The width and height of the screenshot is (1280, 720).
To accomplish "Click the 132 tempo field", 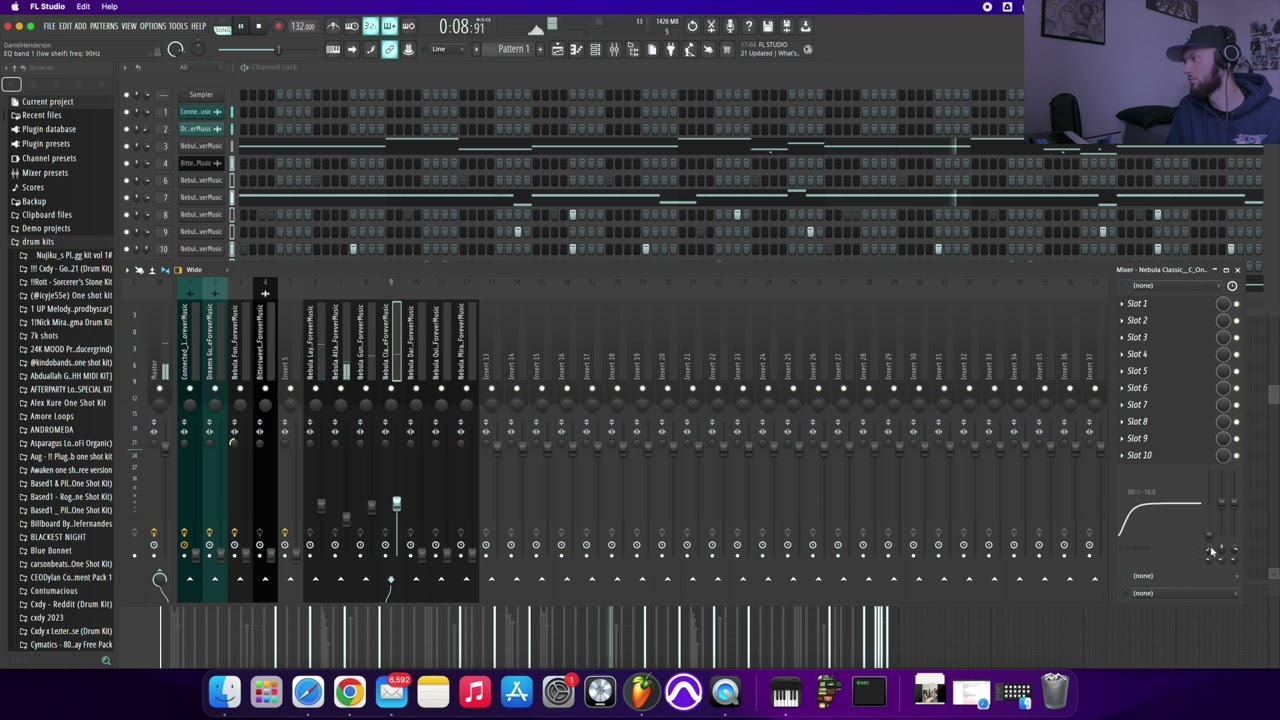I will point(303,26).
